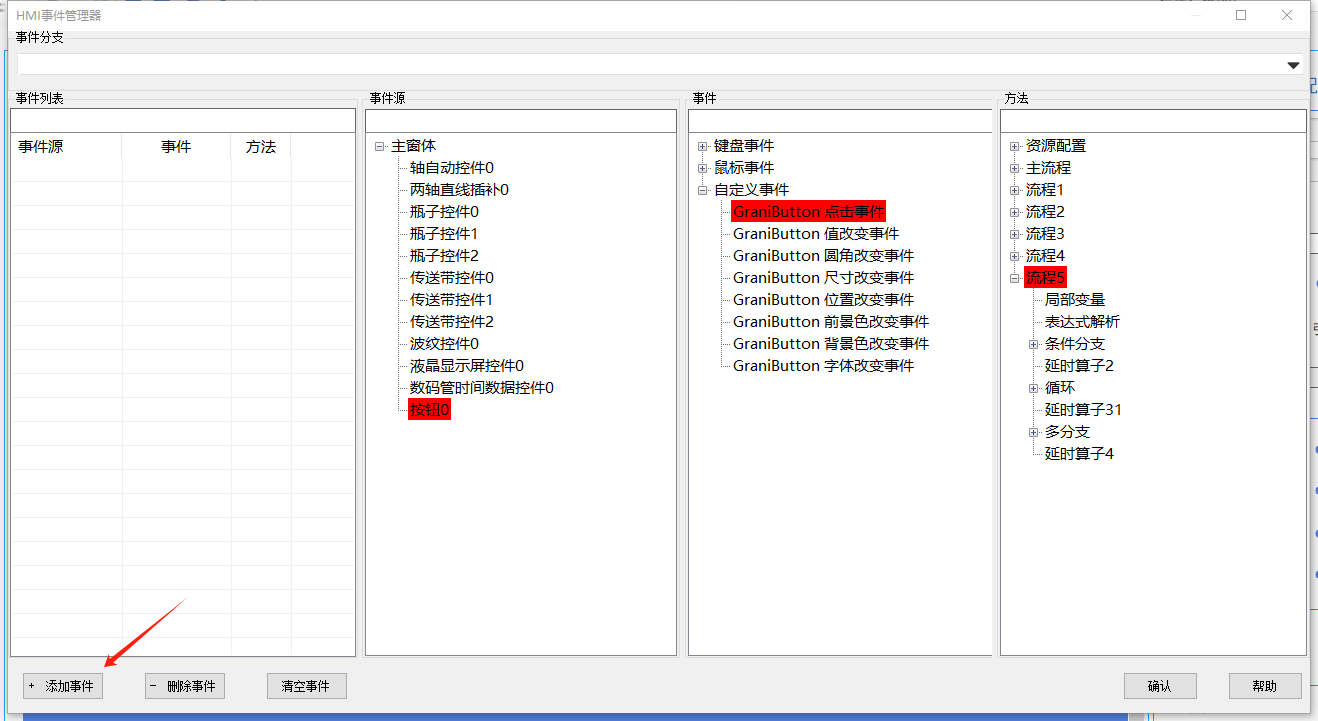The height and width of the screenshot is (721, 1318).
Task: Expand the 流程3 node
Action: click(x=1015, y=234)
